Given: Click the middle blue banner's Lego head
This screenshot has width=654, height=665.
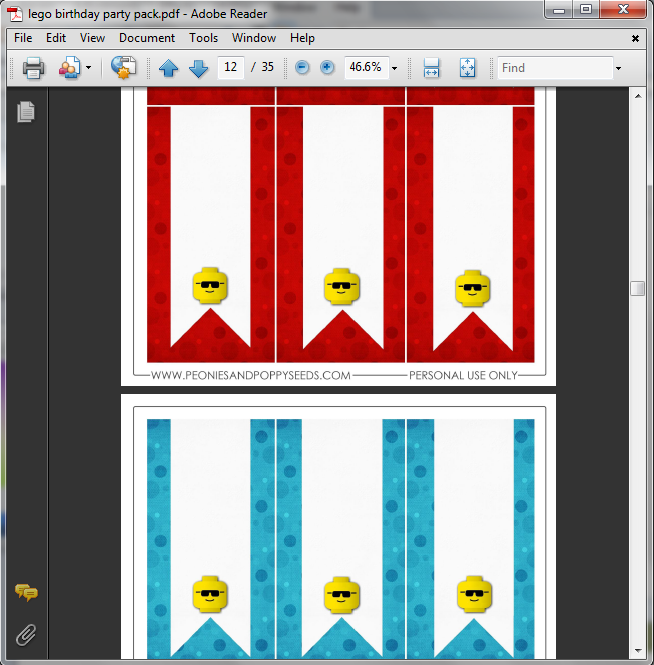Looking at the screenshot, I should (342, 595).
